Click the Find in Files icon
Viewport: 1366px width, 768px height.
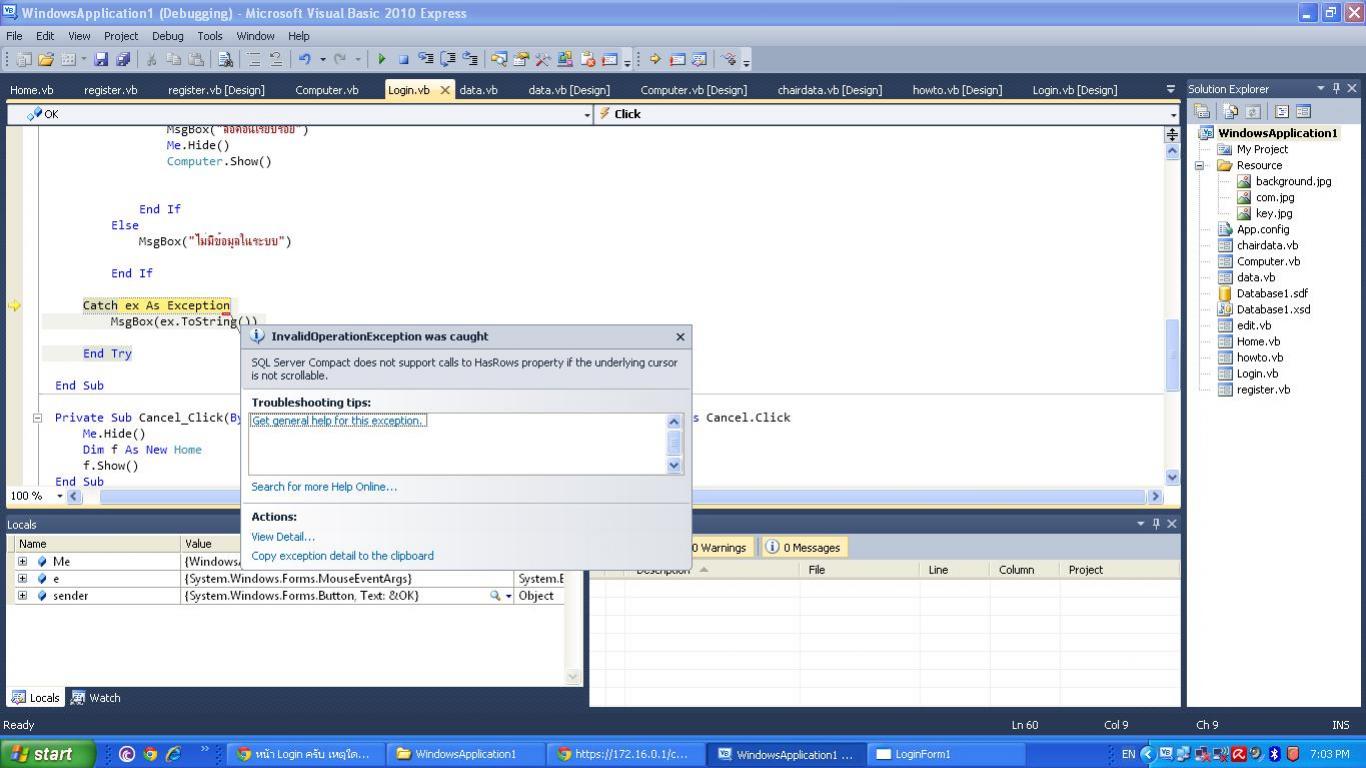(226, 59)
